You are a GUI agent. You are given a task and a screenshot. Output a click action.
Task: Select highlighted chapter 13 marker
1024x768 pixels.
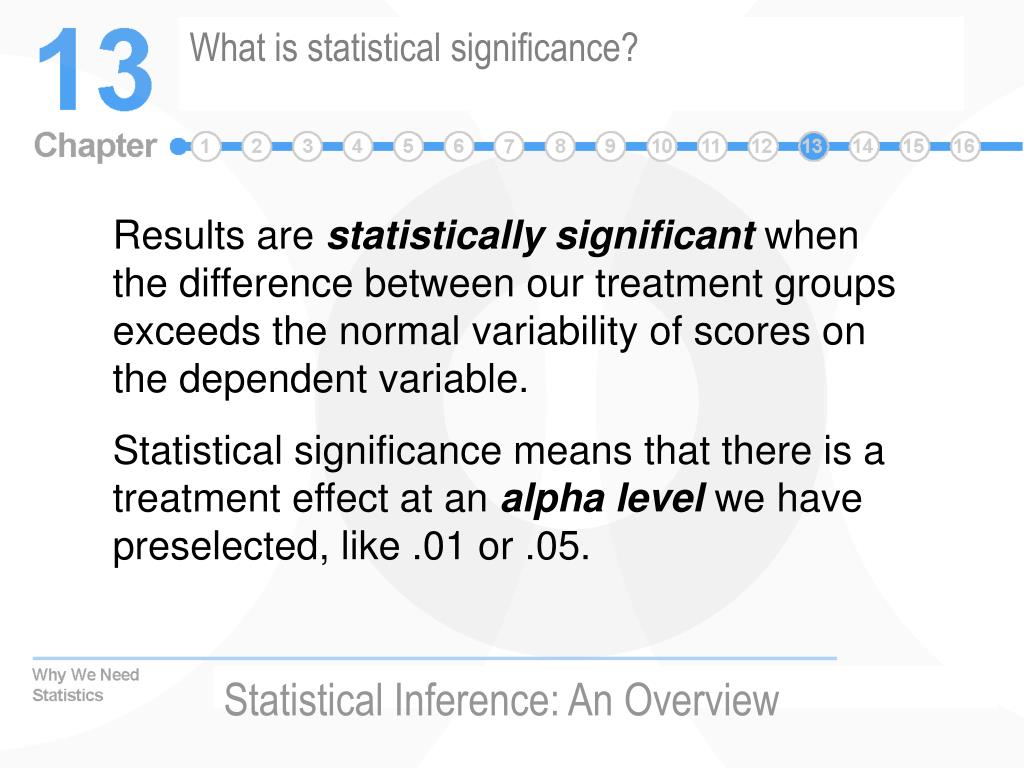click(x=813, y=146)
